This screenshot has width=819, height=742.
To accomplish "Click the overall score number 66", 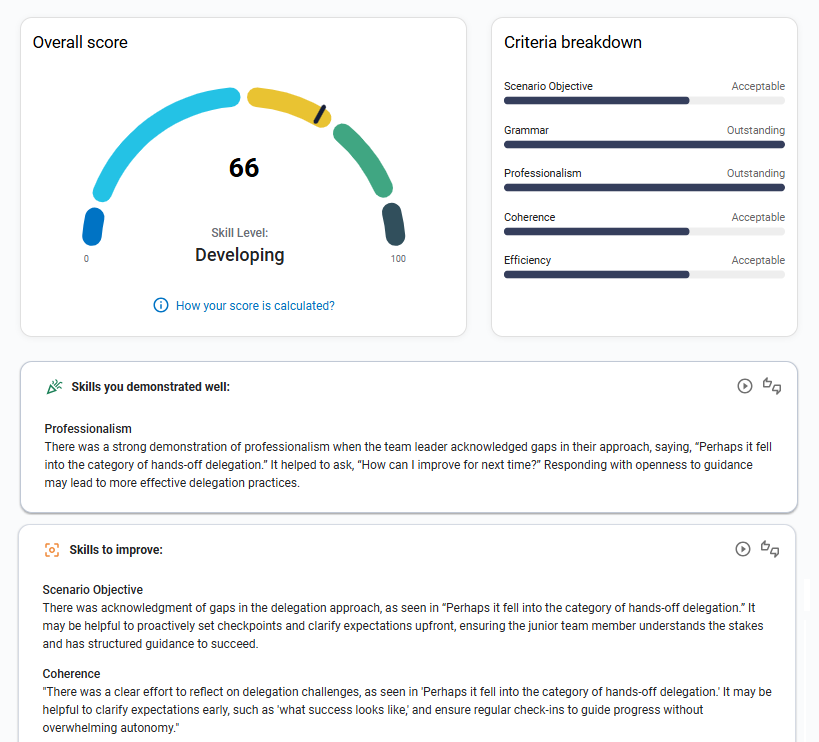I will point(244,168).
